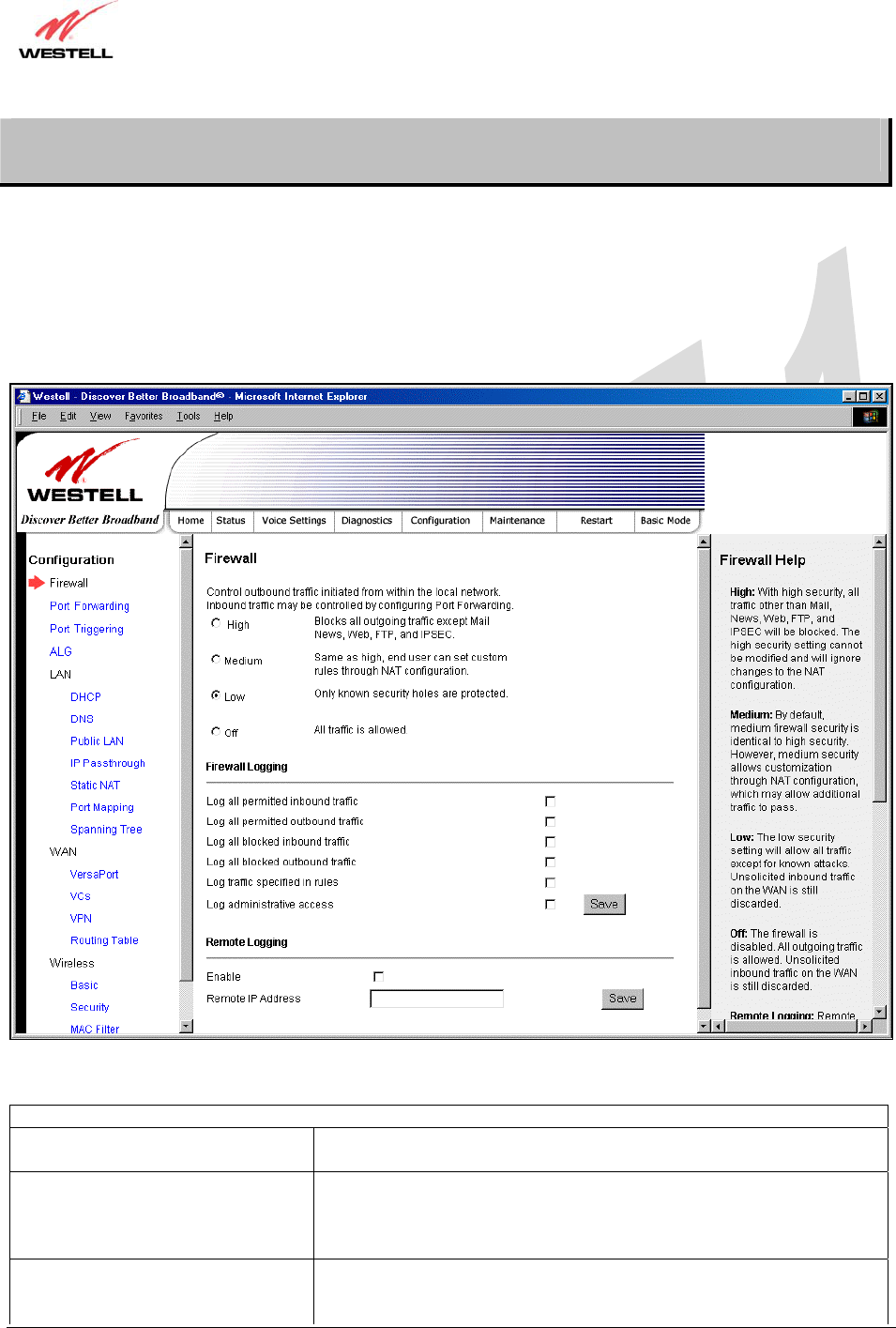Open the ALG link

60,651
